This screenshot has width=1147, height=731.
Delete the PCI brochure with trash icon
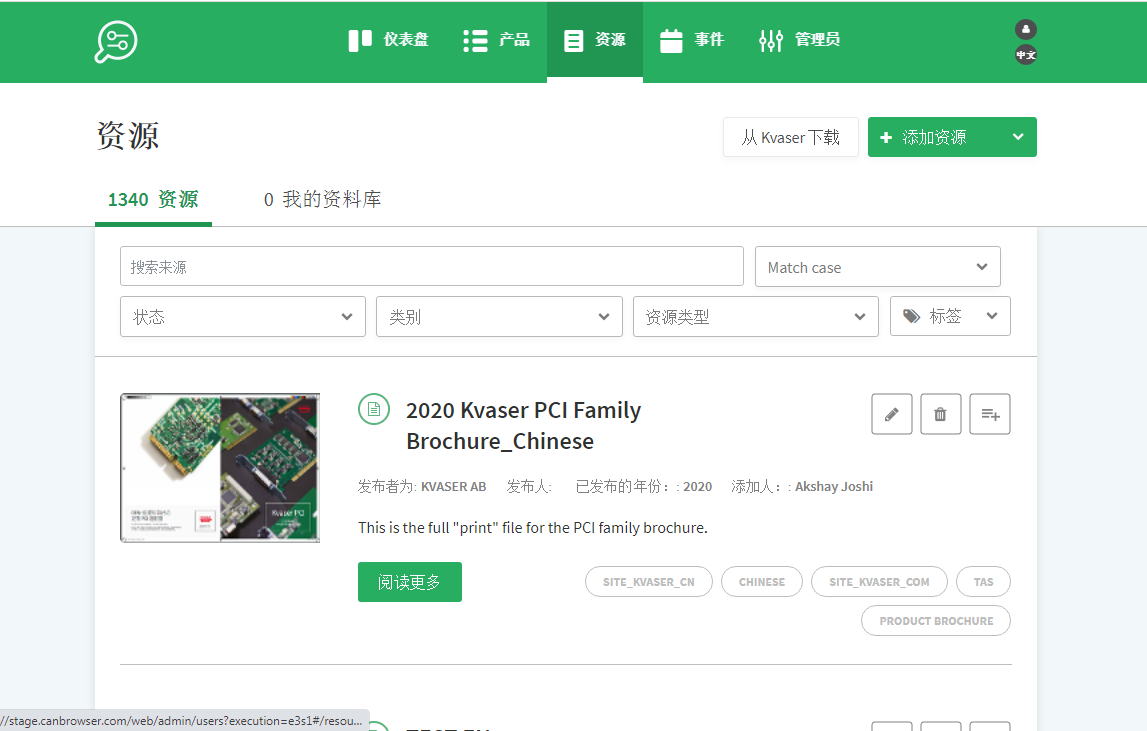pyautogui.click(x=941, y=414)
